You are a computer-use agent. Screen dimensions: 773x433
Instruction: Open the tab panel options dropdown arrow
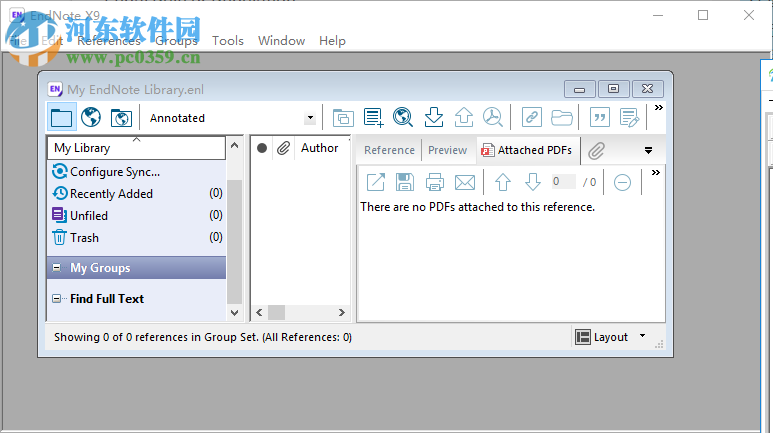click(648, 150)
